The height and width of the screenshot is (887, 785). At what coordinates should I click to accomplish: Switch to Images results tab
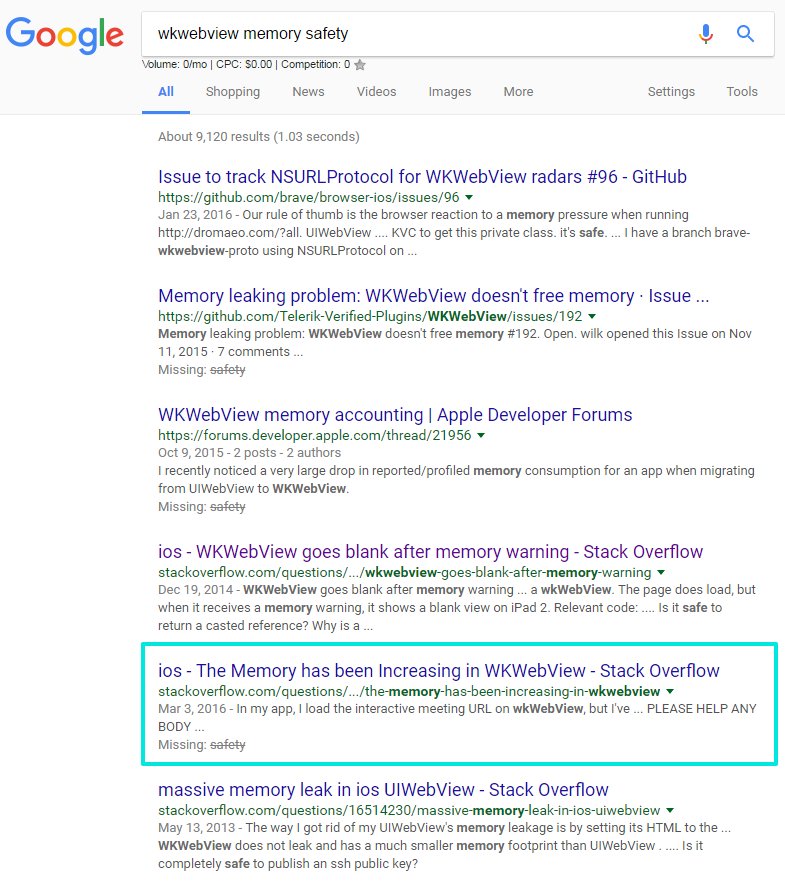450,92
